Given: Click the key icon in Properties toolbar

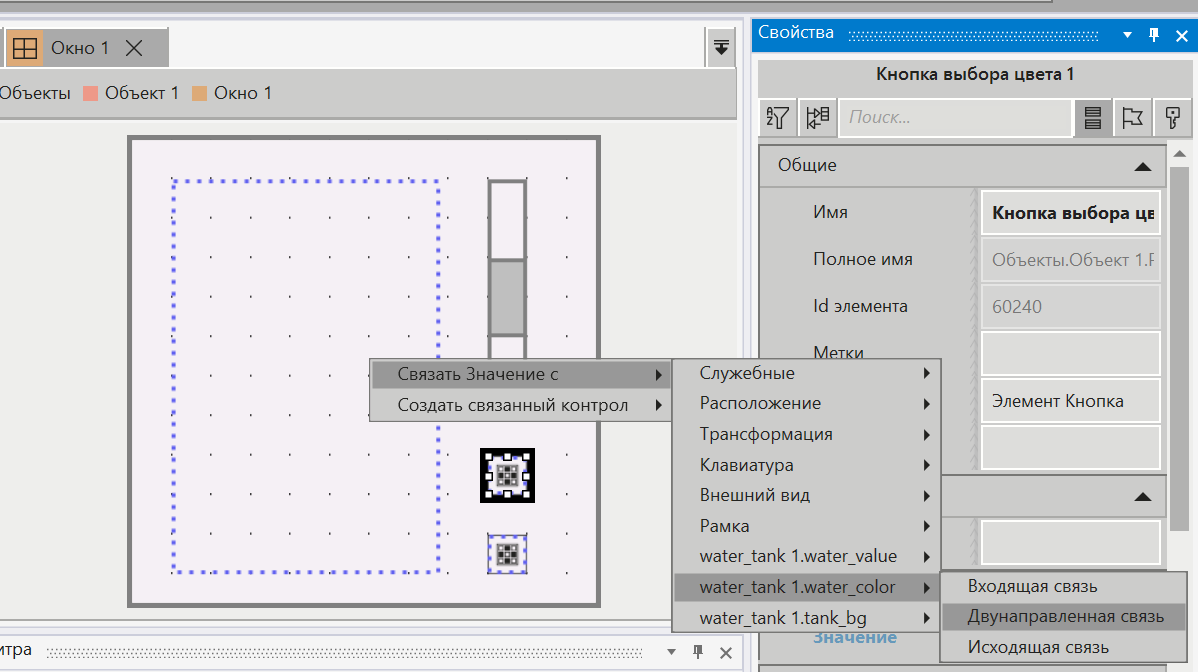Looking at the screenshot, I should point(1173,118).
